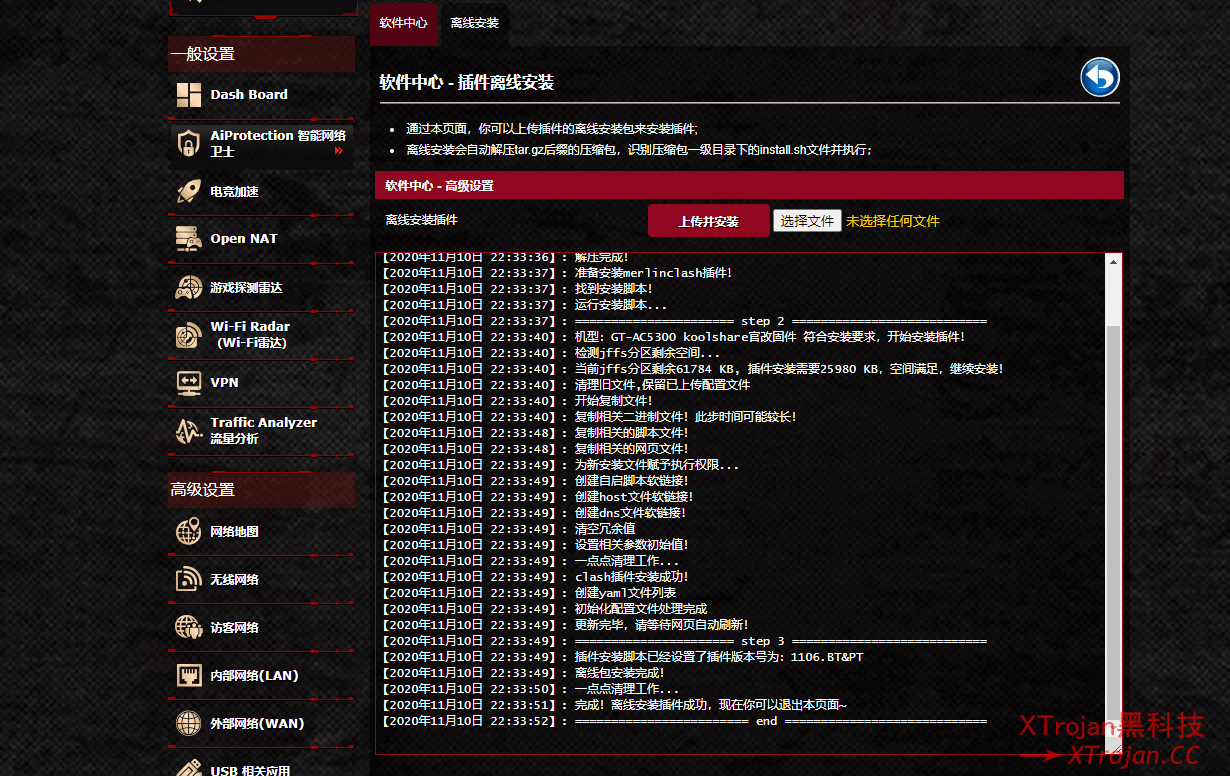Open AiProtection shield lock icon
The image size is (1230, 776).
tap(189, 143)
